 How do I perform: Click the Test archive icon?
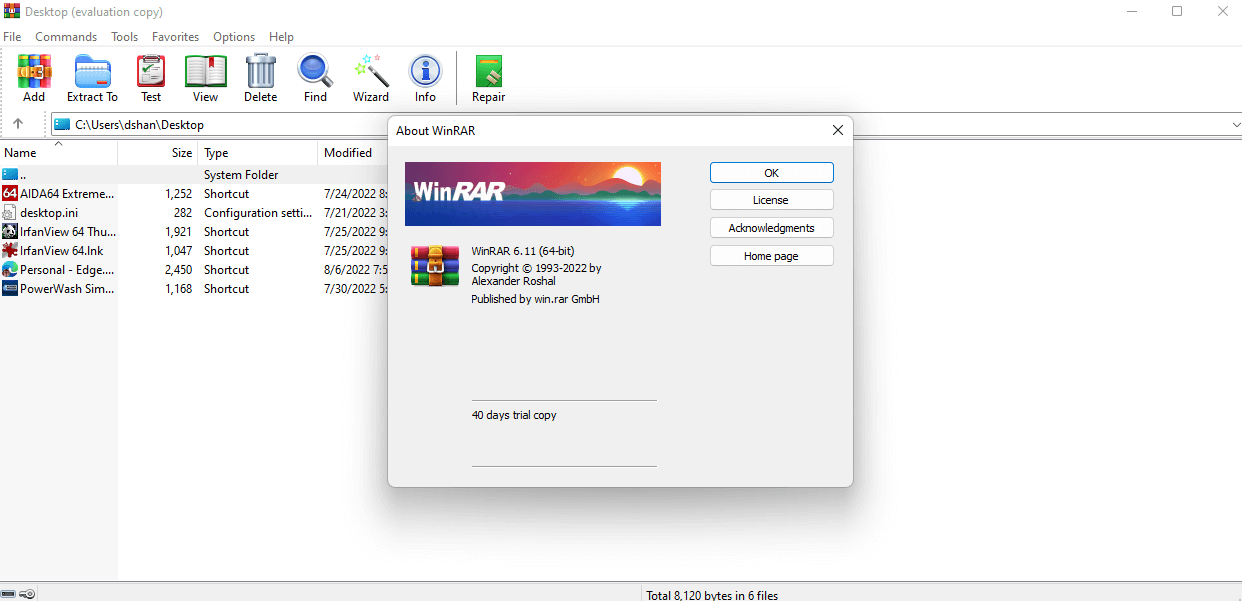(151, 72)
